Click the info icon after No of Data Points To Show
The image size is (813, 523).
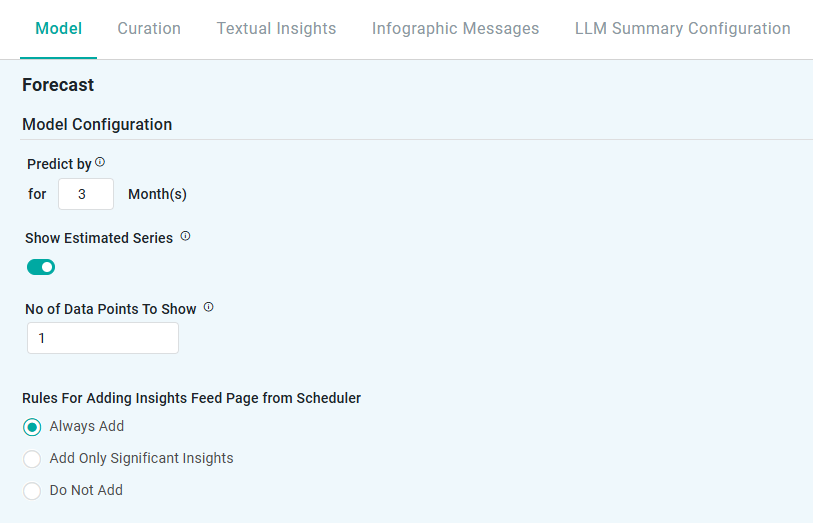[209, 307]
